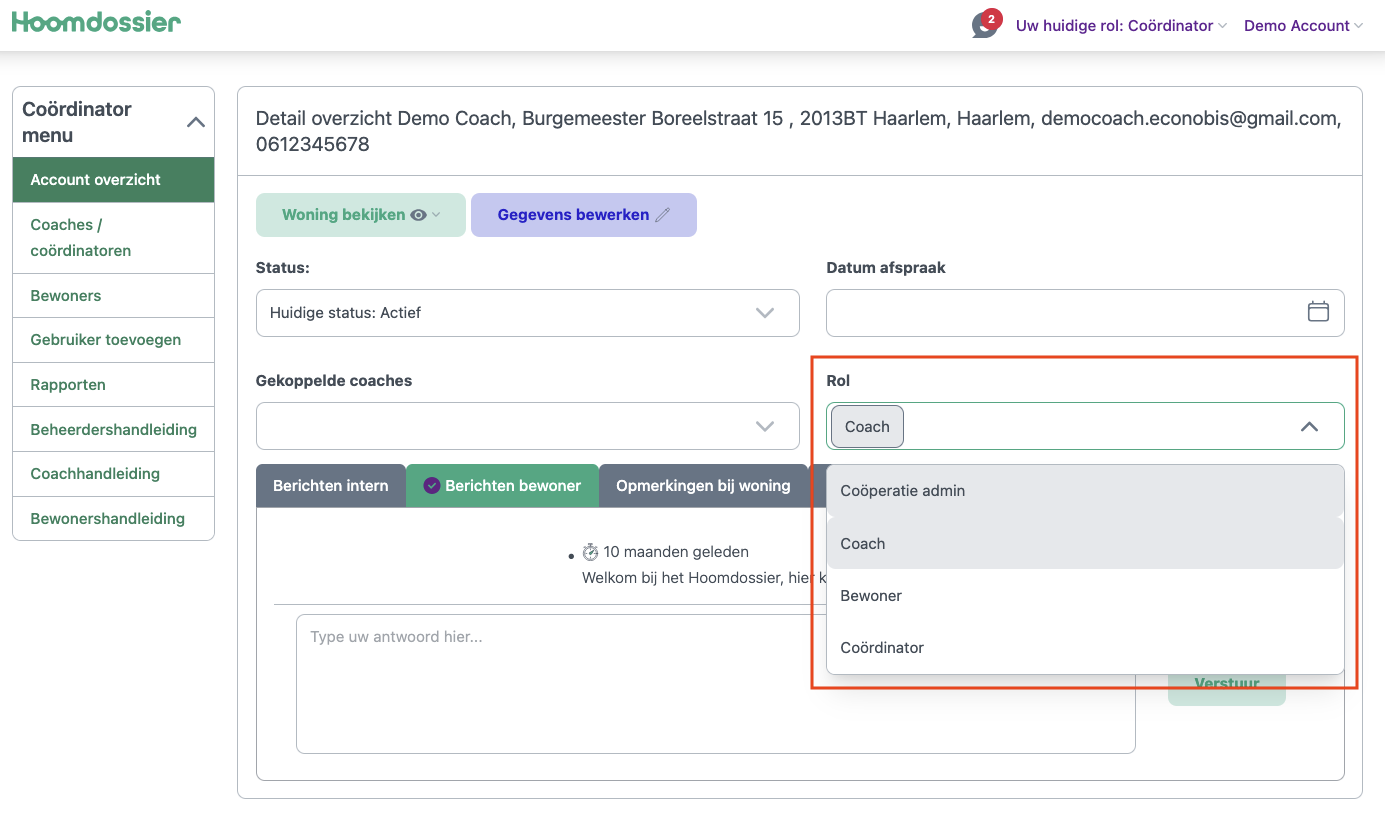This screenshot has height=820, width=1385.
Task: Click the Hoomdossier logo
Action: coord(96,22)
